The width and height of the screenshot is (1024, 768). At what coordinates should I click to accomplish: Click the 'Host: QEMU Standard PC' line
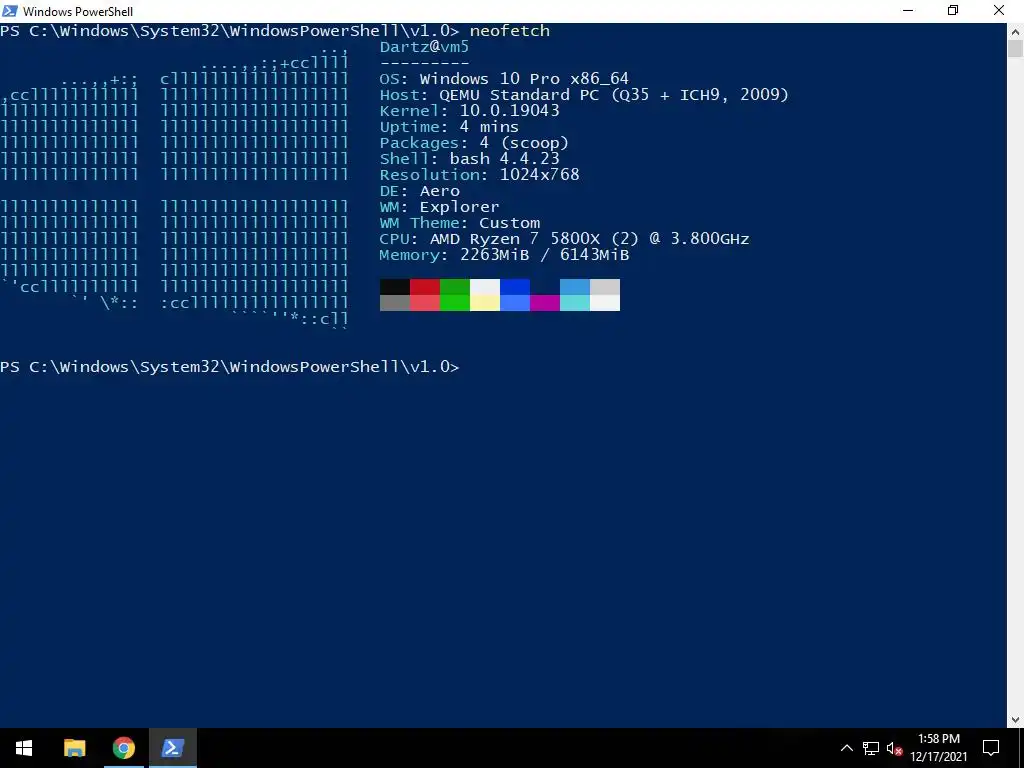[x=584, y=95]
